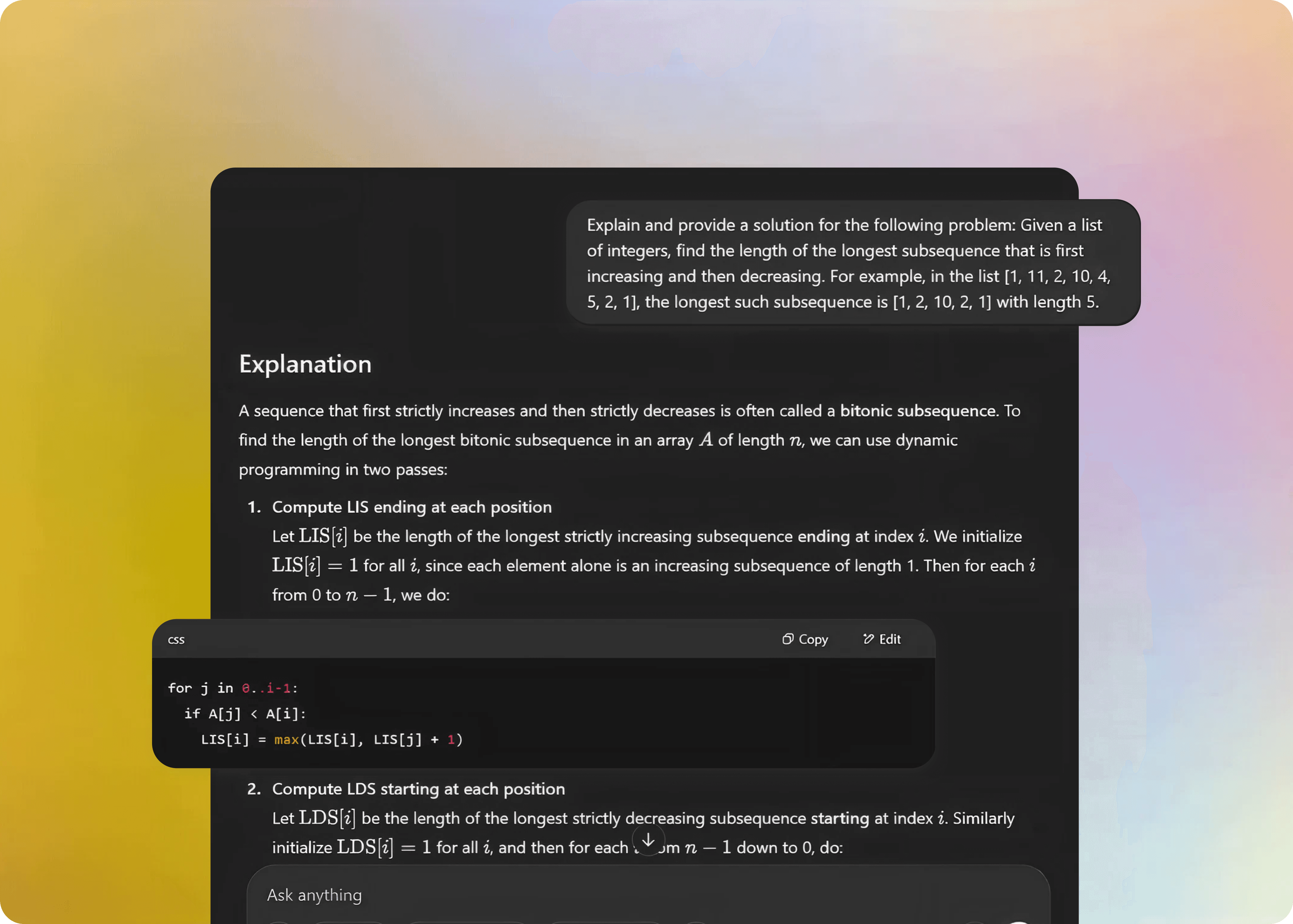The height and width of the screenshot is (924, 1293).
Task: Click the yellow max keyword in code
Action: pos(286,740)
